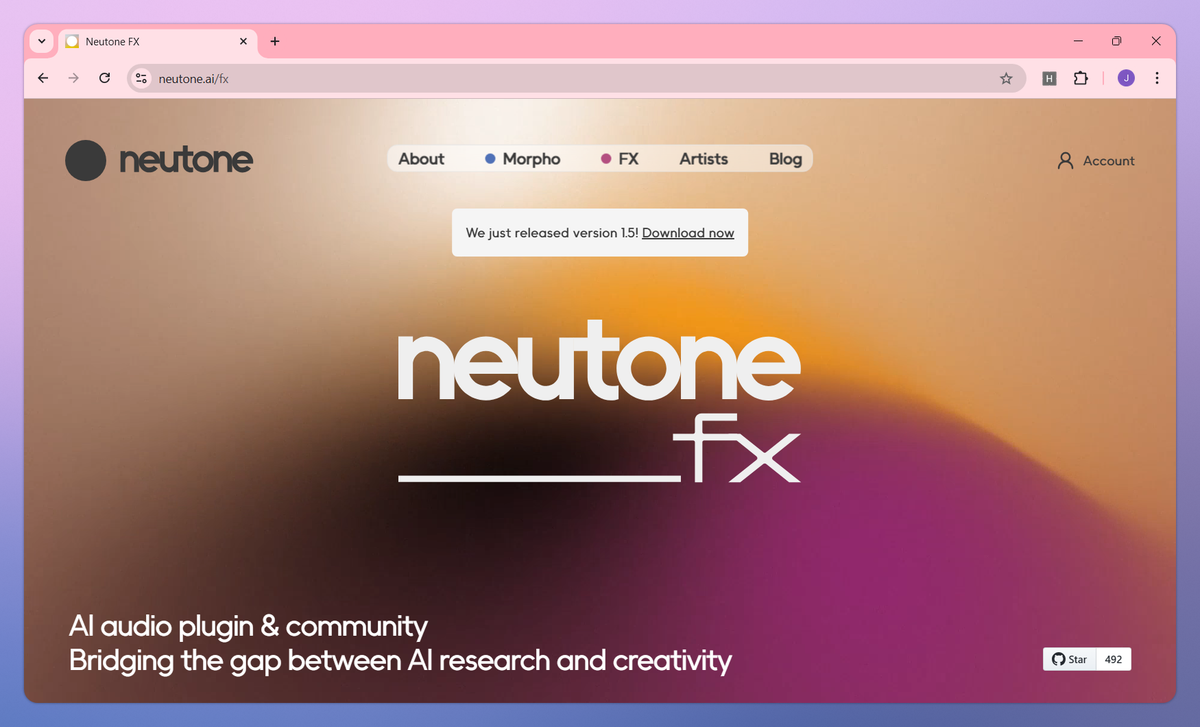Open Chrome's three-dot menu
Screen dimensions: 1200x727
point(1157,78)
